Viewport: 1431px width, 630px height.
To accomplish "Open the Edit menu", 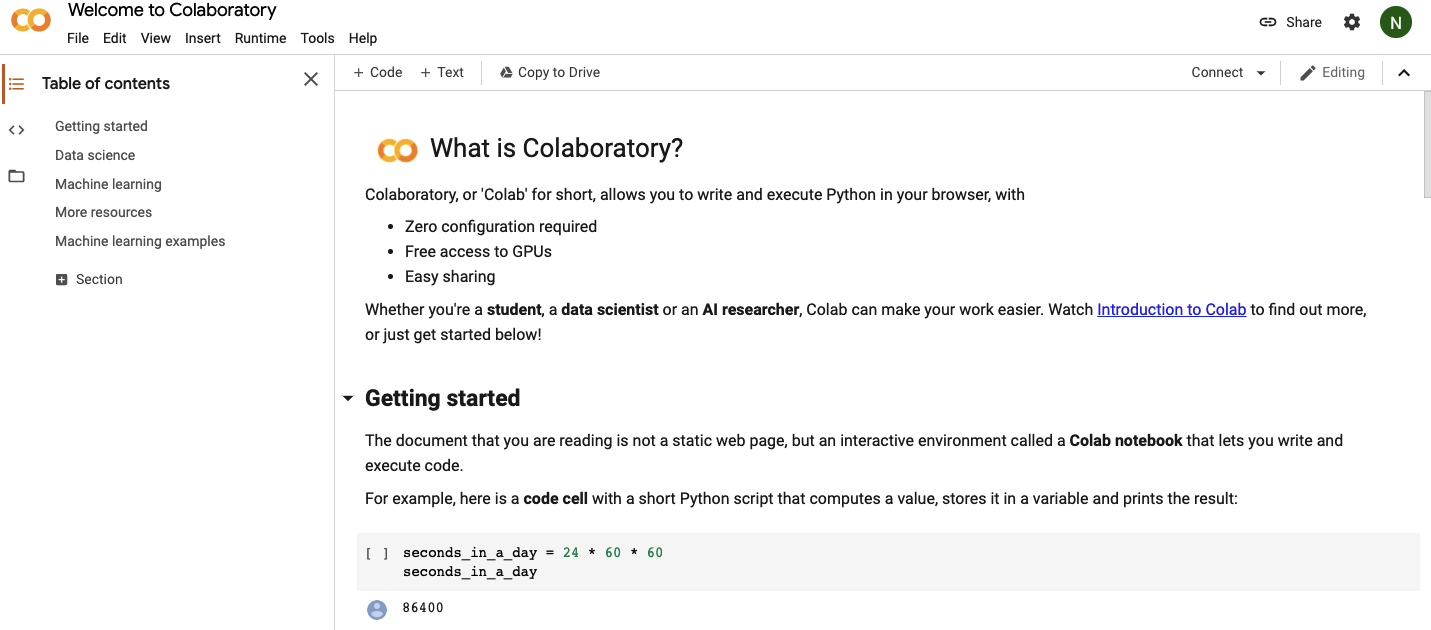I will tap(115, 38).
